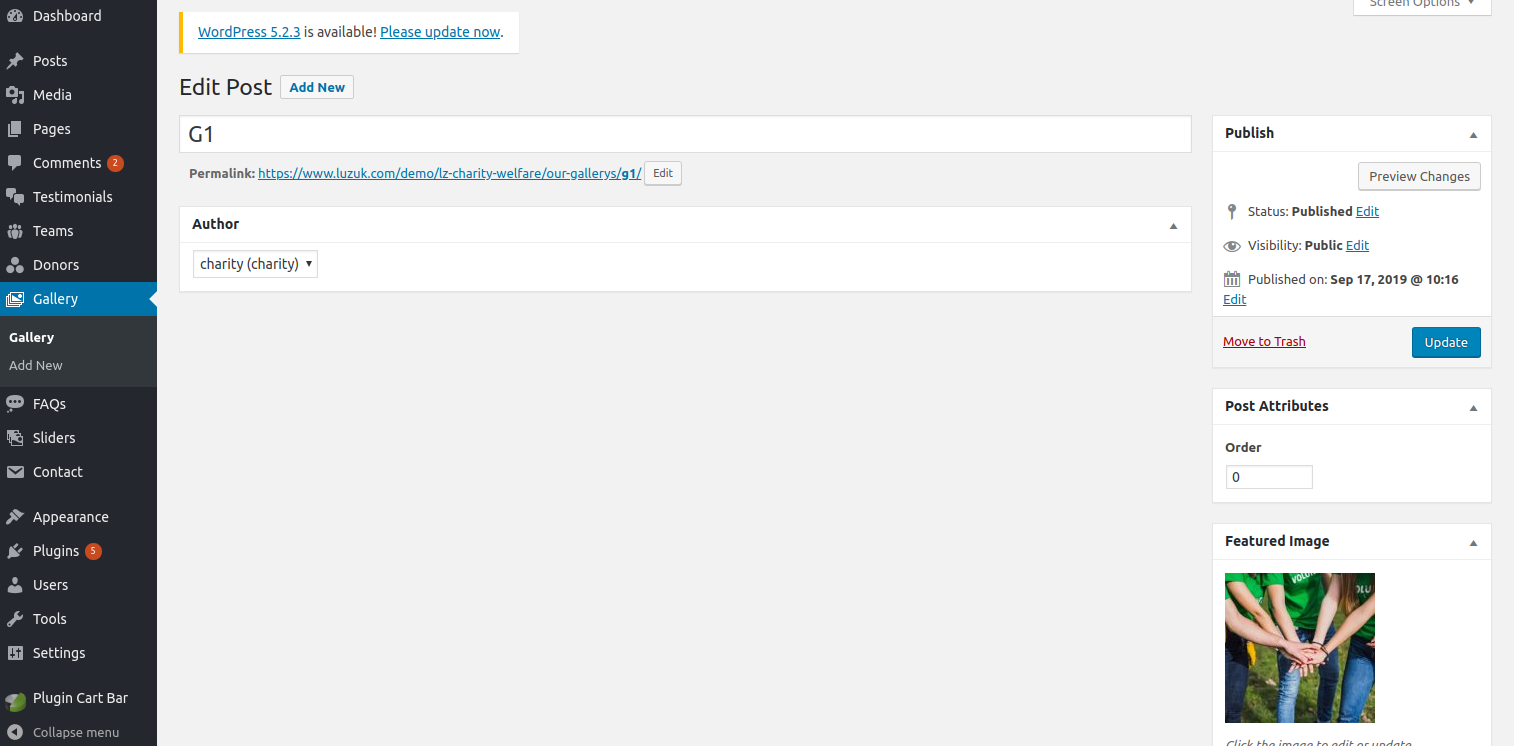Screen dimensions: 1514x746
Task: Click the Plugins badge showing 5
Action: tap(93, 551)
